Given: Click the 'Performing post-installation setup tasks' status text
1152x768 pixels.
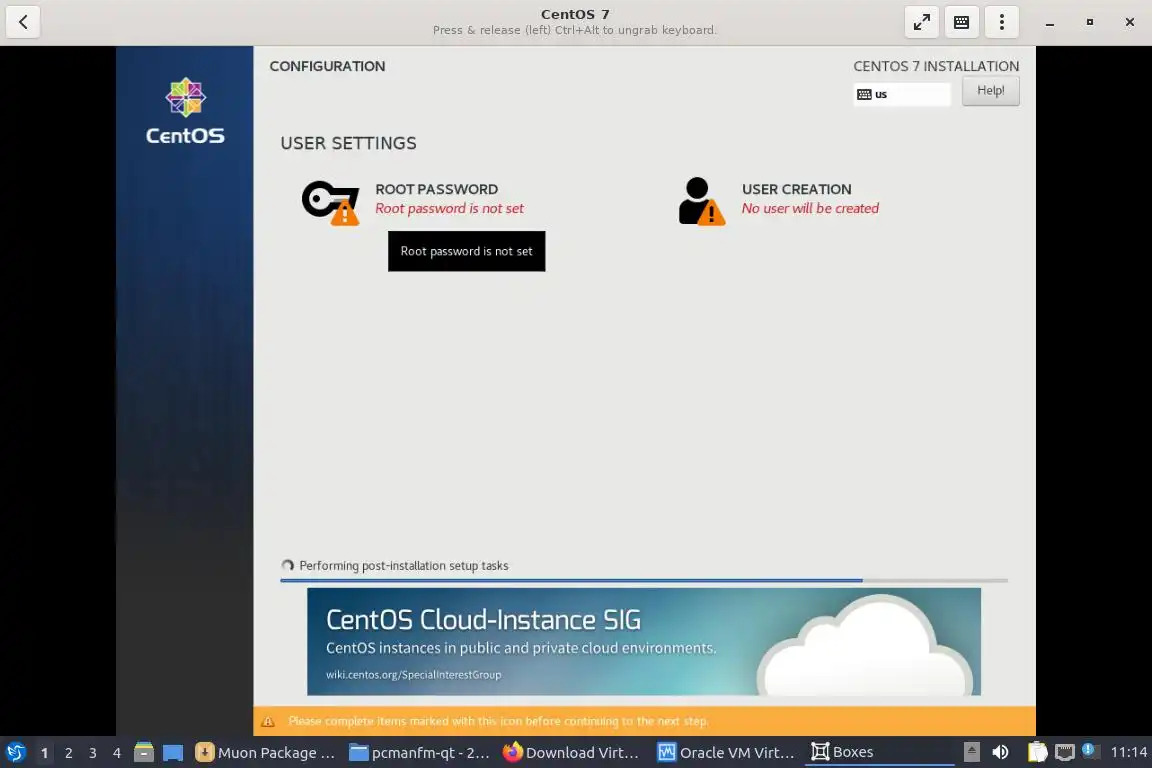Looking at the screenshot, I should point(403,566).
